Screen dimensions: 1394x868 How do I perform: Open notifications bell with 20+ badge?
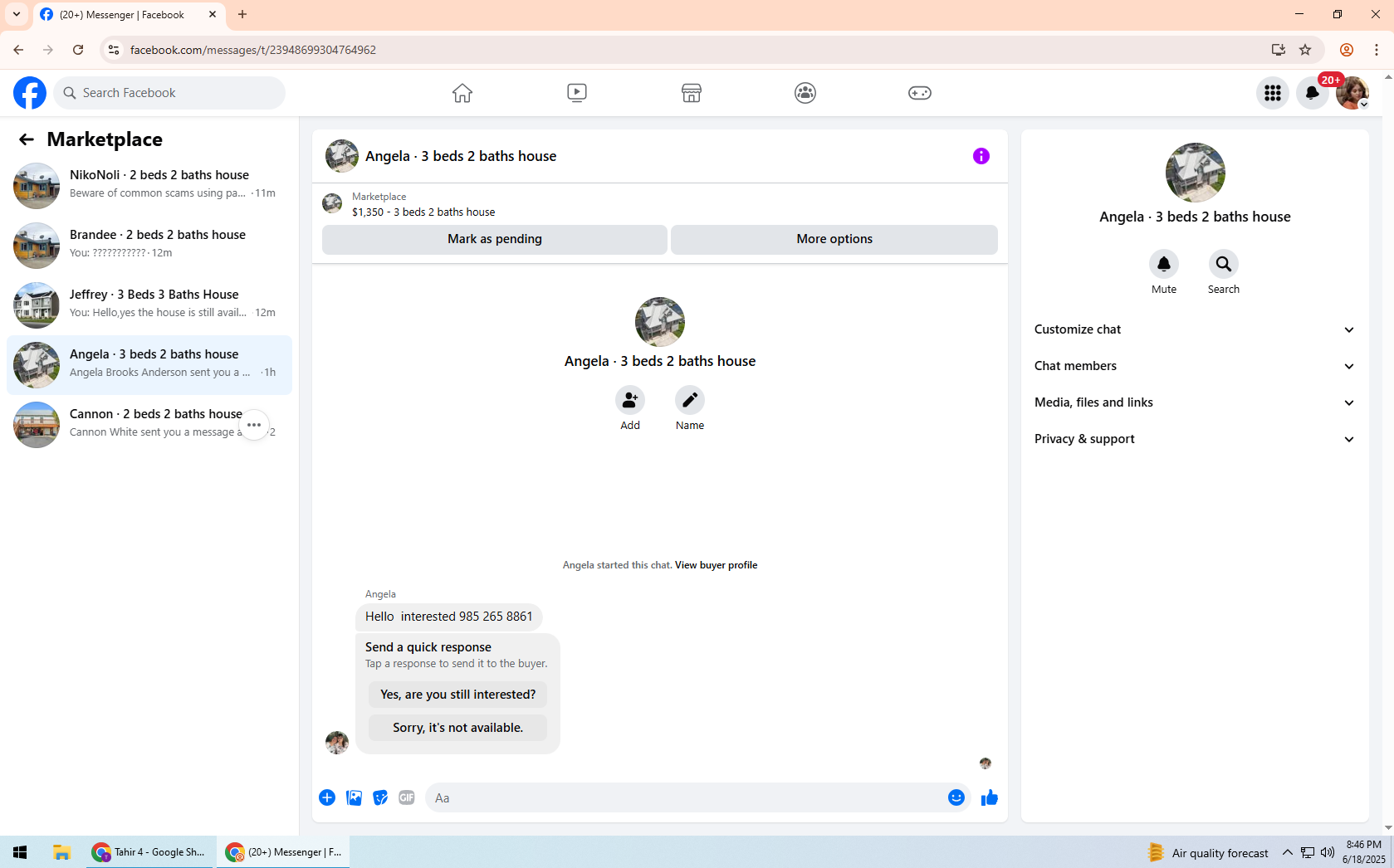(x=1313, y=93)
